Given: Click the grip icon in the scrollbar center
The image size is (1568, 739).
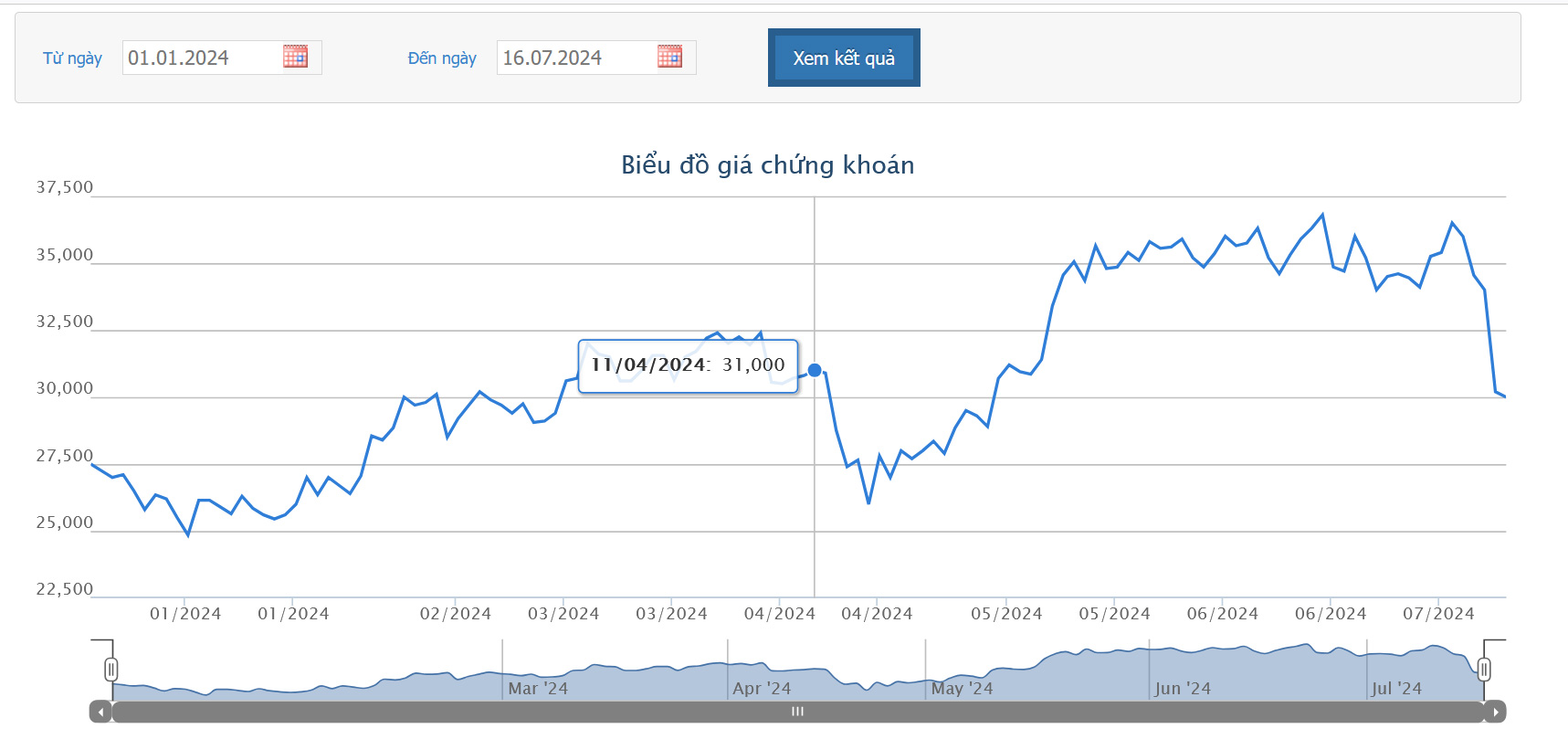Looking at the screenshot, I should tap(797, 712).
